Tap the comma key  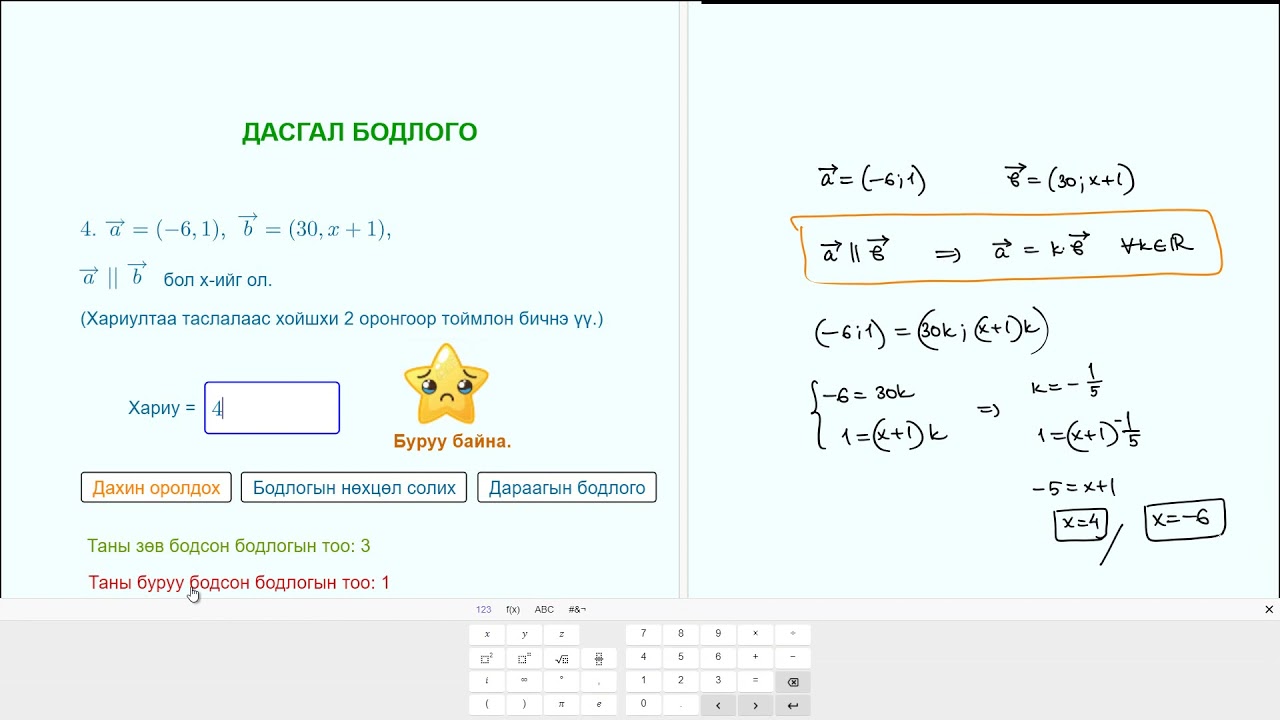tap(599, 681)
